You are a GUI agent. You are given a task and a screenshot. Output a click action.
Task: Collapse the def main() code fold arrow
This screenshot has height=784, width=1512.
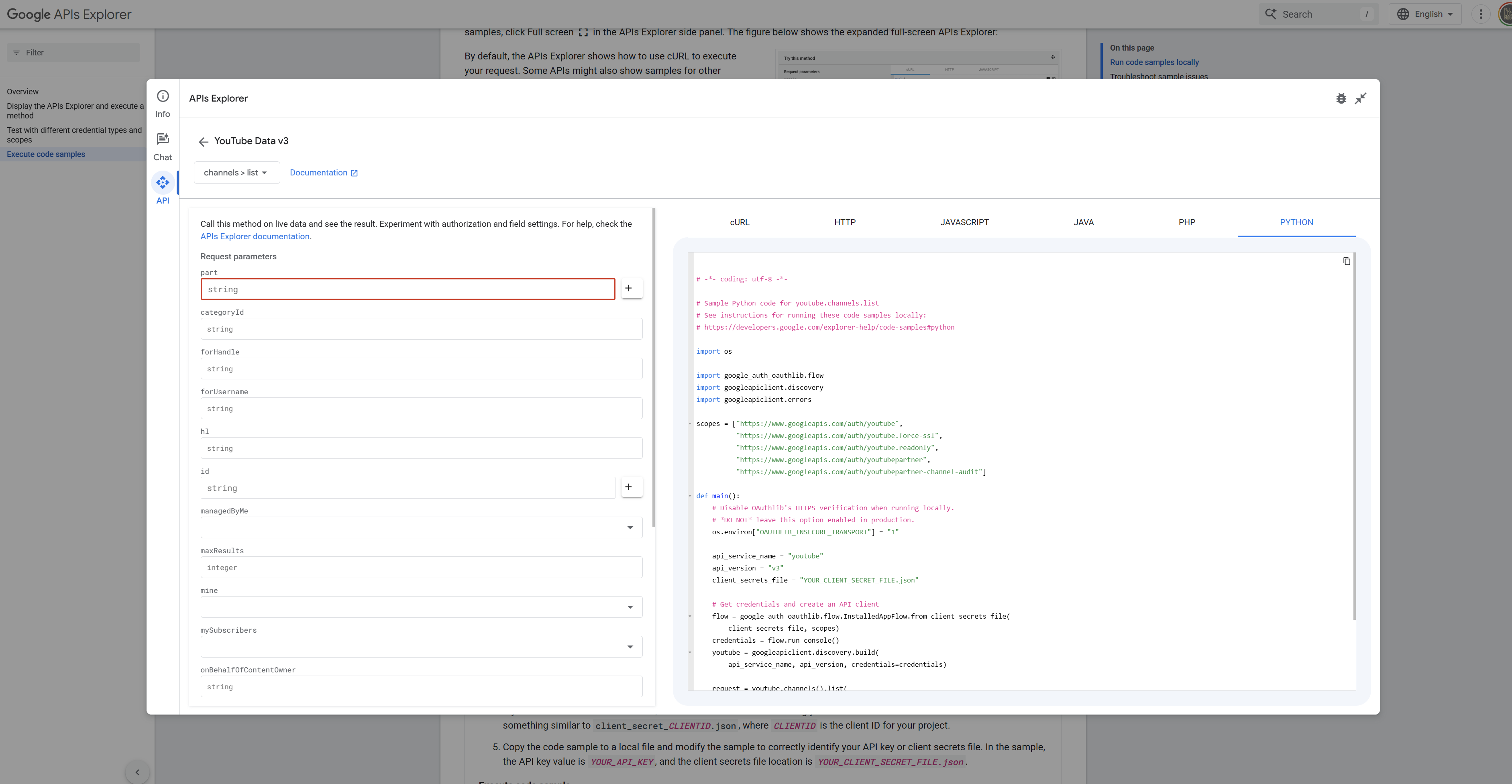(690, 496)
